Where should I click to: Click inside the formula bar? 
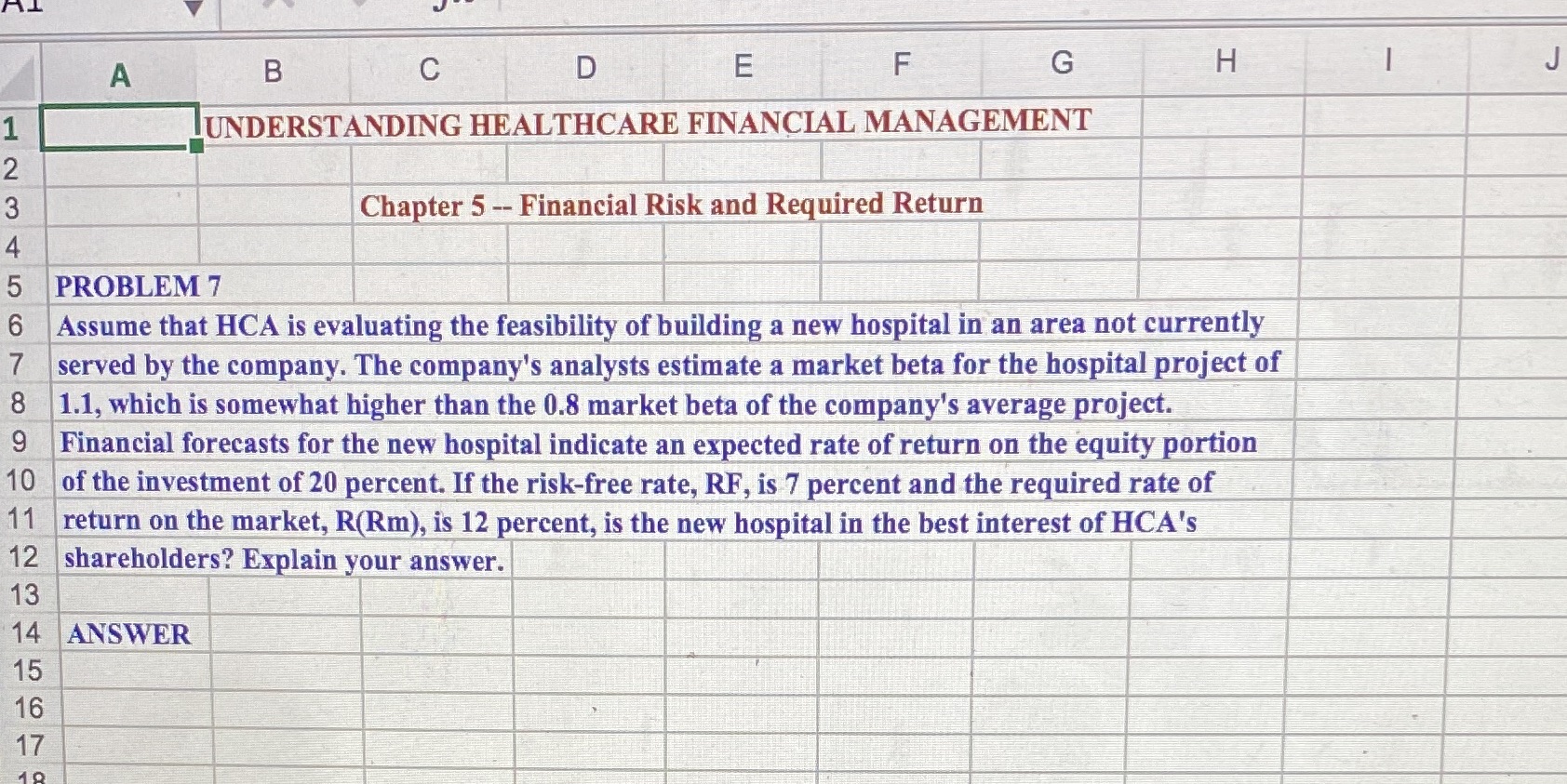(837, 9)
